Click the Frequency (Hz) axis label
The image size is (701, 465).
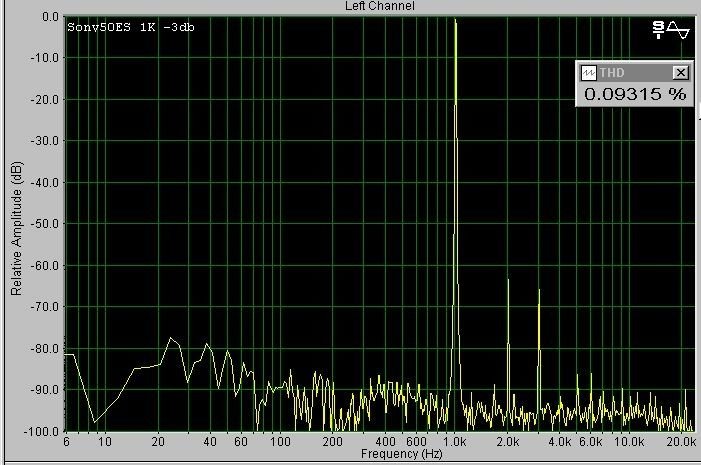click(x=401, y=454)
